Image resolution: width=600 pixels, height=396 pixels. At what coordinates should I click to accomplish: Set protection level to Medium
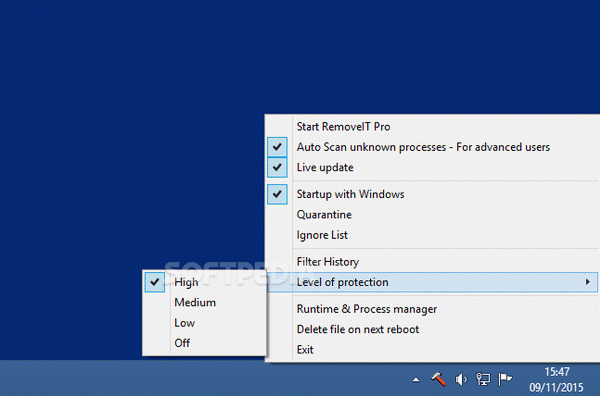tap(204, 302)
